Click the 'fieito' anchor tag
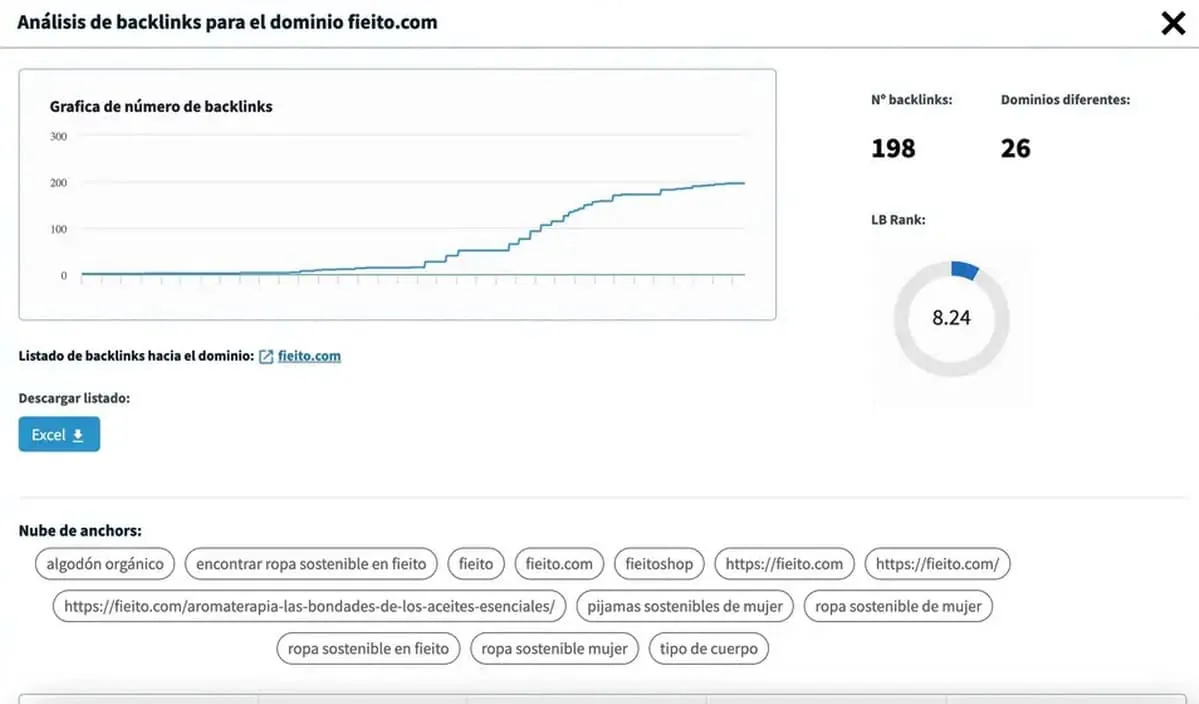Image resolution: width=1199 pixels, height=704 pixels. coord(476,564)
